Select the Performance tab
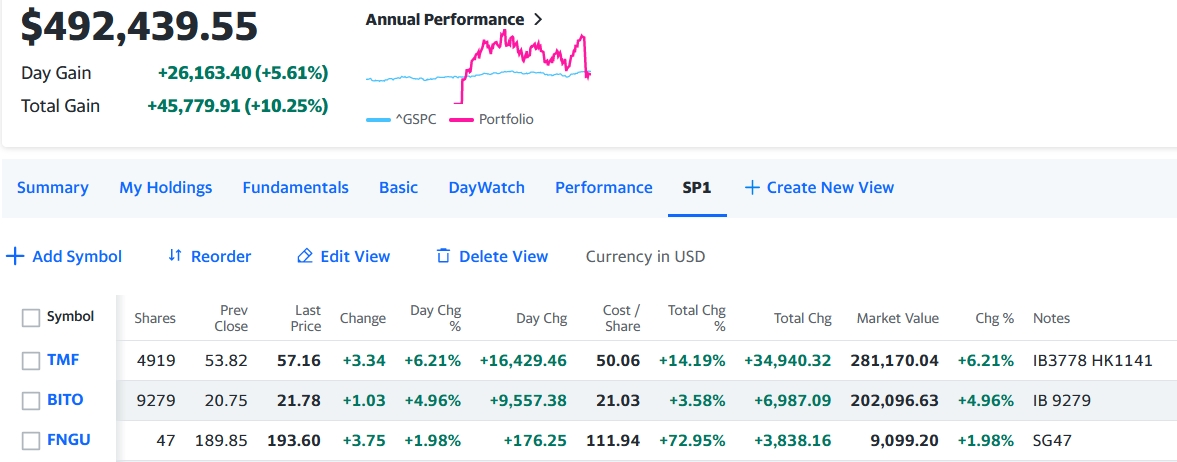Viewport: 1177px width, 462px height. tap(603, 188)
